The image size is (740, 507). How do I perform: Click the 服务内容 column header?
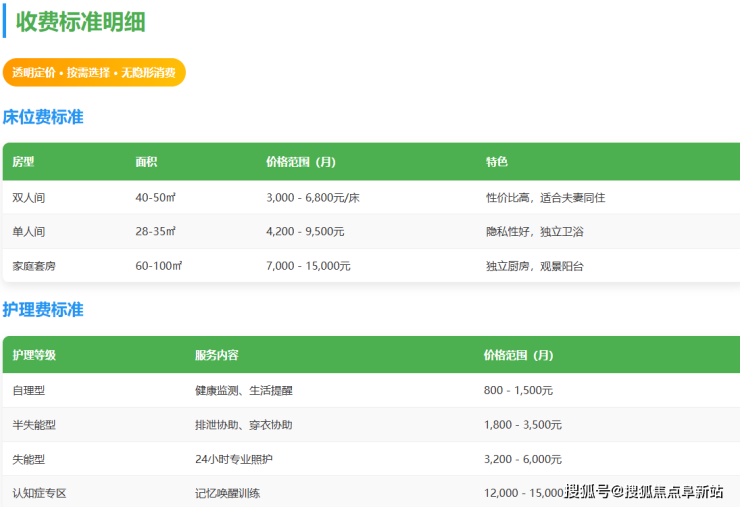(x=216, y=355)
